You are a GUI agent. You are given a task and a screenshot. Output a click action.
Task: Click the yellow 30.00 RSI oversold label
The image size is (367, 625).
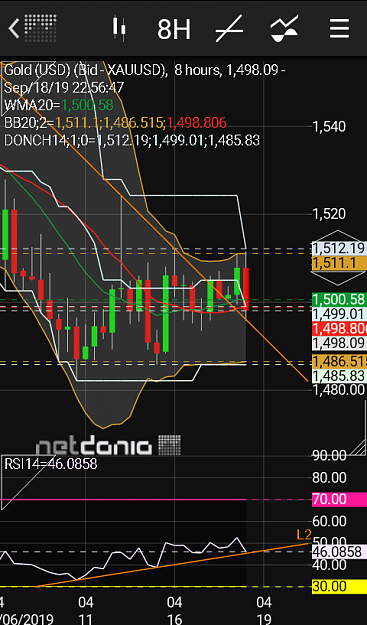coord(339,586)
